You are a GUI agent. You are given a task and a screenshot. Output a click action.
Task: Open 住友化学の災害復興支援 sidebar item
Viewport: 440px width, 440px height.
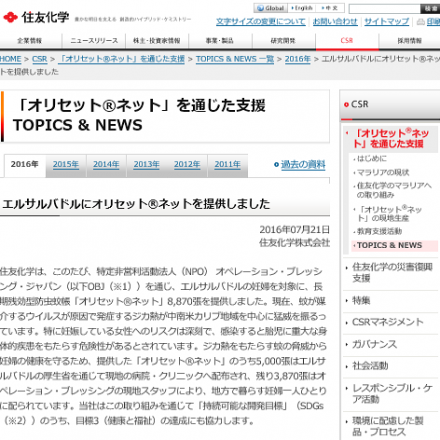[392, 272]
